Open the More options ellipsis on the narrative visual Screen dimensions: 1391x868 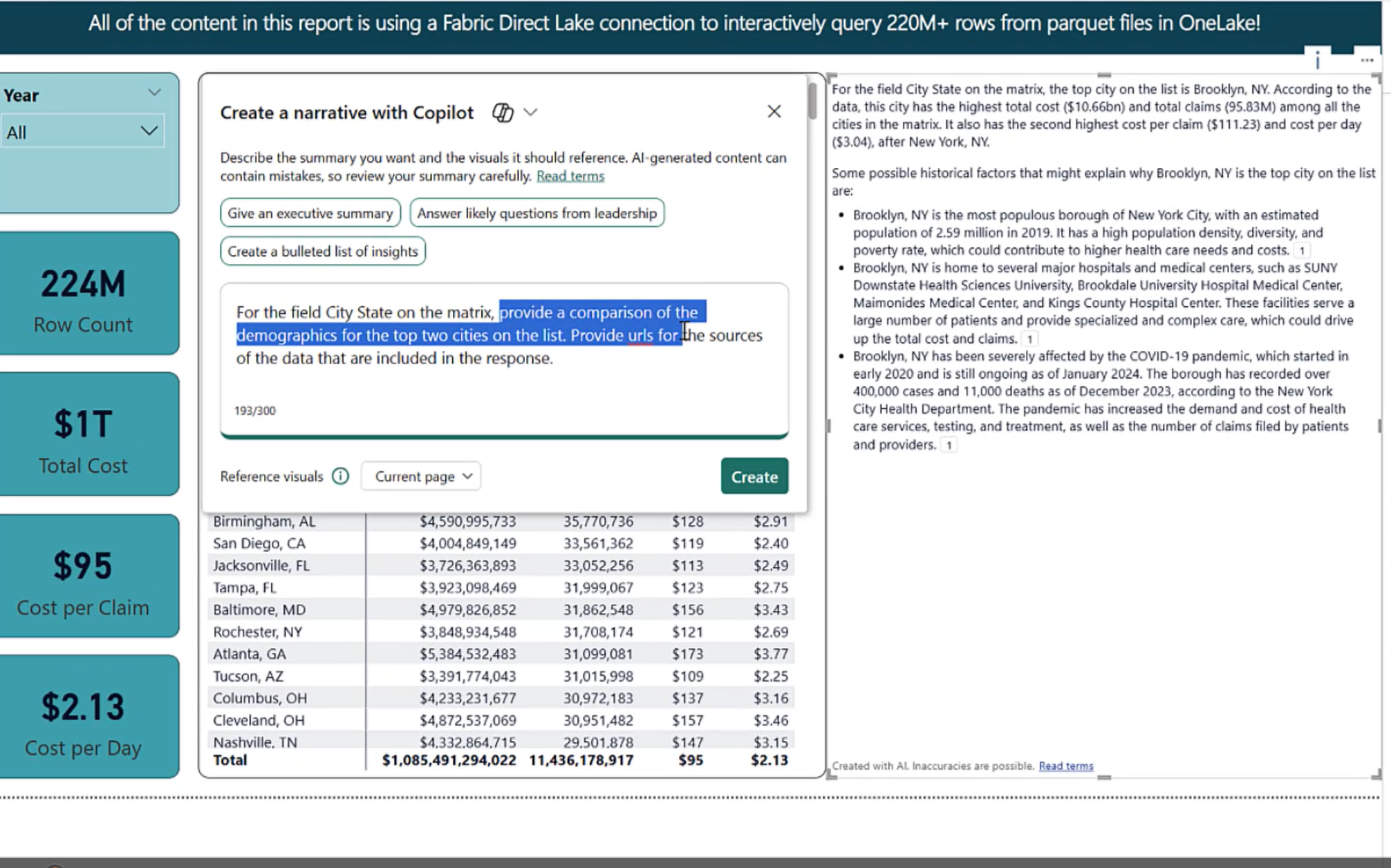1367,60
